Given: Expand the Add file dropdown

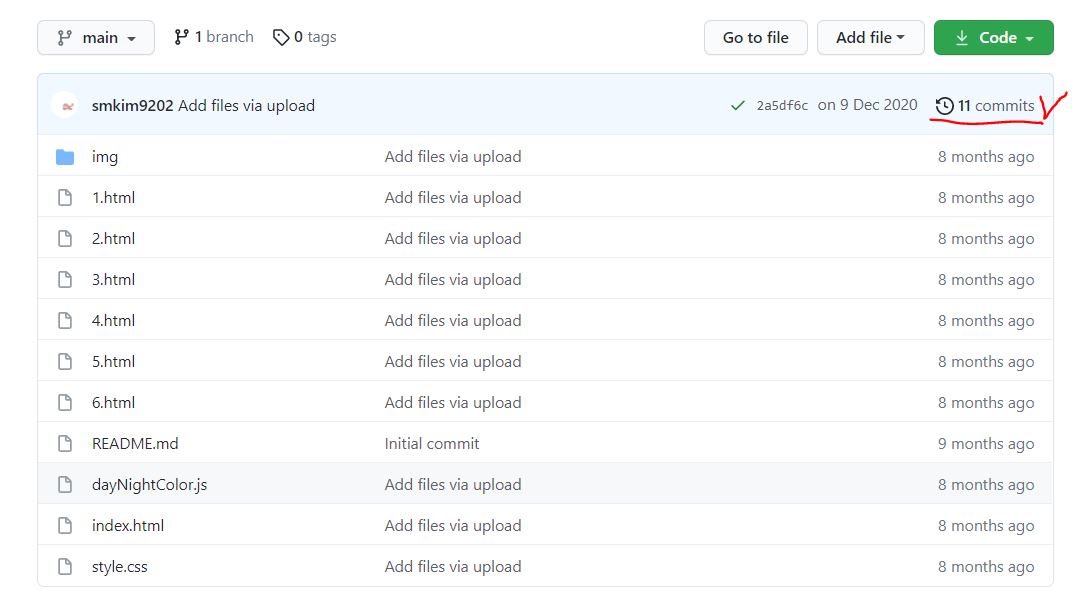Looking at the screenshot, I should pyautogui.click(x=870, y=38).
